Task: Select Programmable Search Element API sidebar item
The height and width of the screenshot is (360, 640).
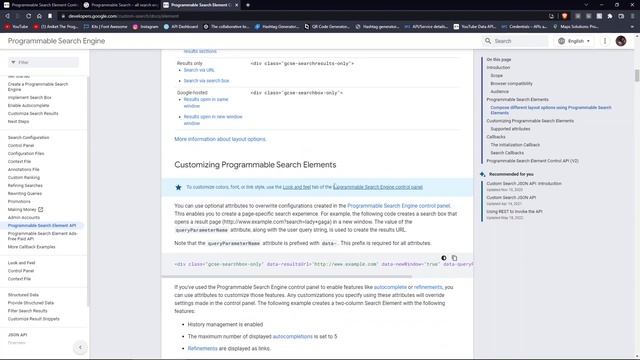Action: [42, 225]
